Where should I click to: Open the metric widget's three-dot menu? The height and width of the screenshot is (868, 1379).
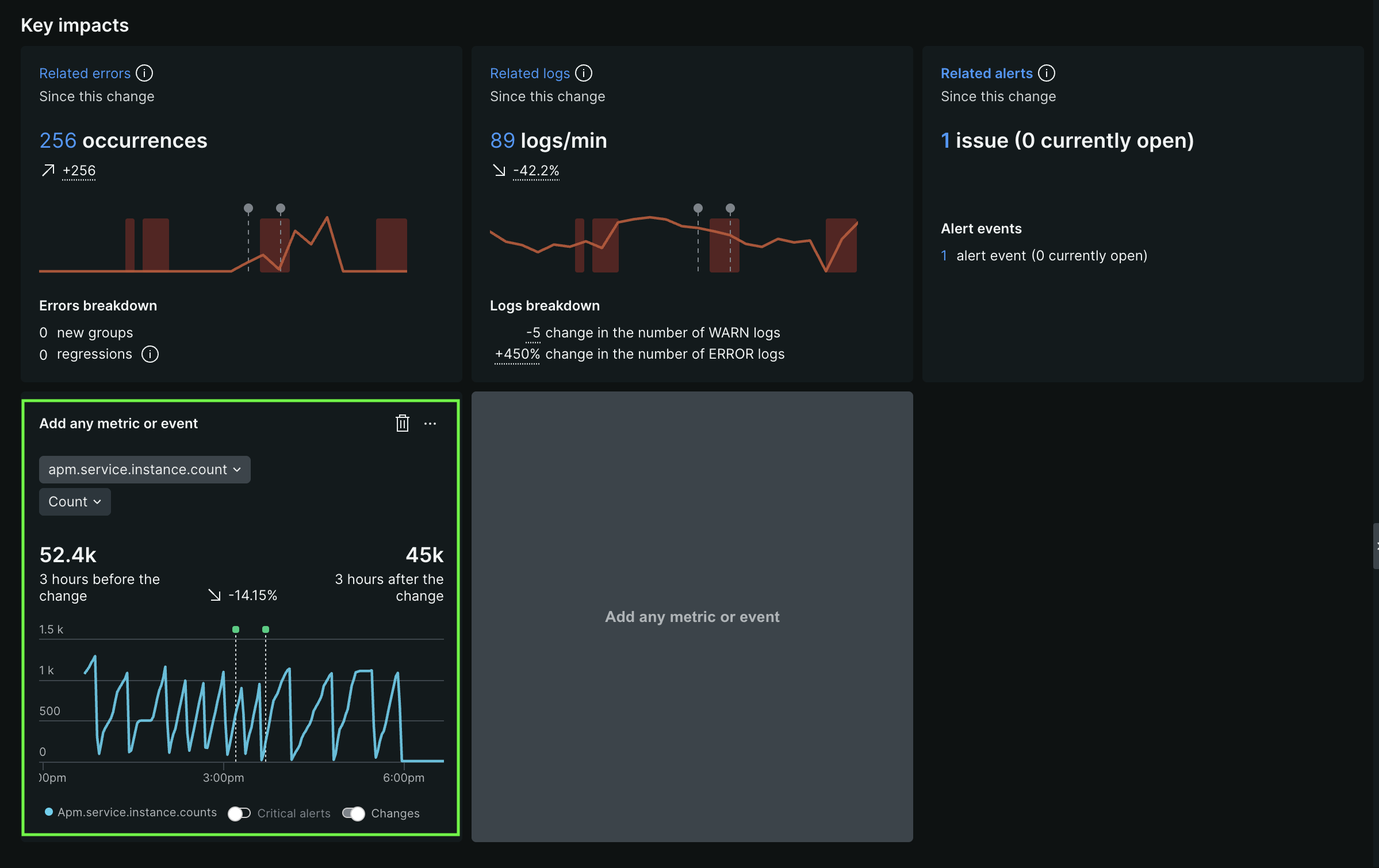[430, 424]
